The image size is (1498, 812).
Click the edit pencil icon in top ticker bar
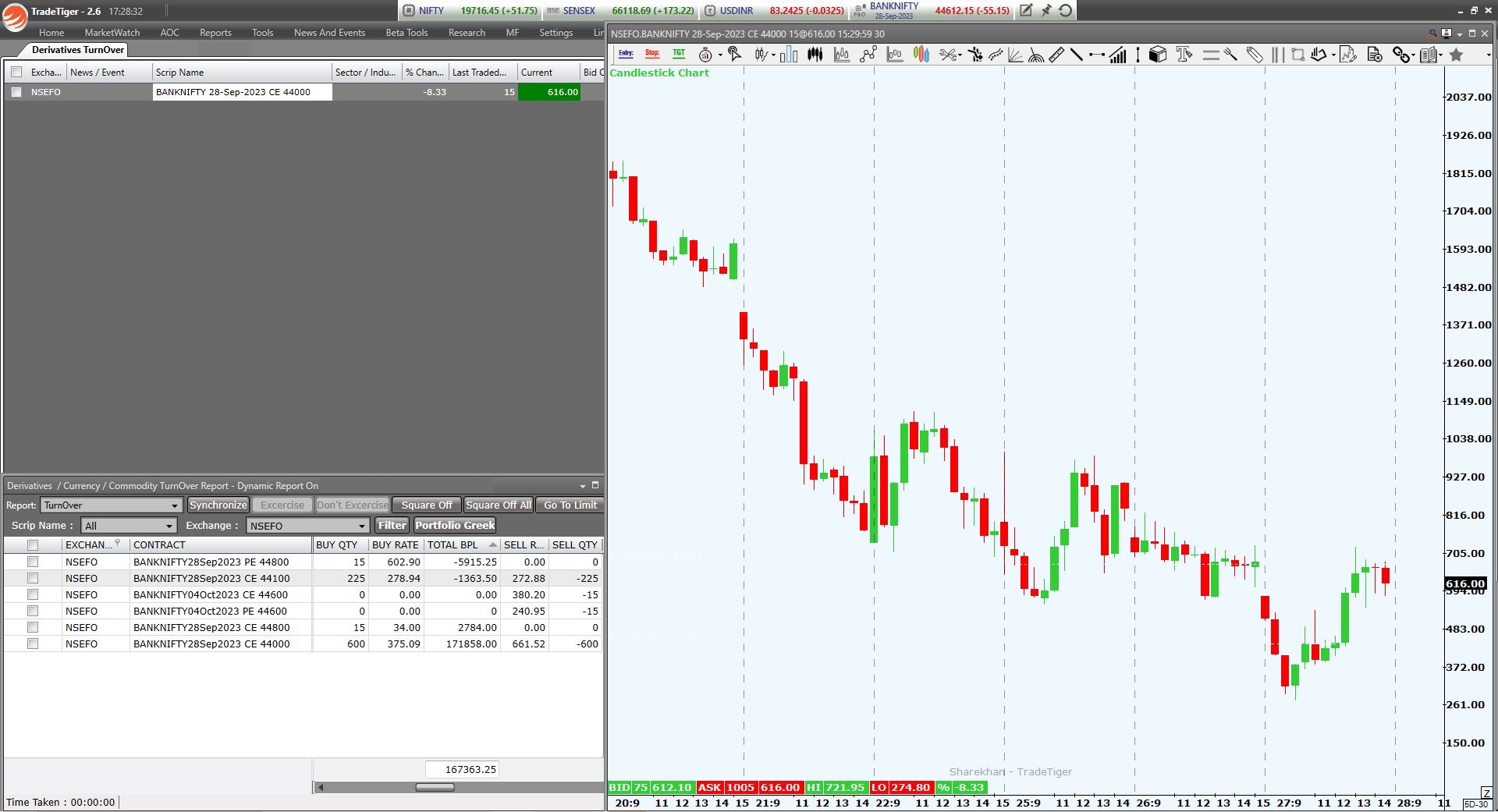pyautogui.click(x=1026, y=10)
